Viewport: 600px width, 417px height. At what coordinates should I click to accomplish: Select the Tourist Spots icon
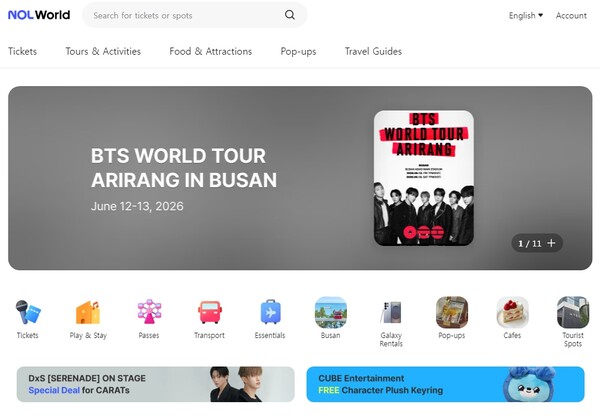point(573,312)
